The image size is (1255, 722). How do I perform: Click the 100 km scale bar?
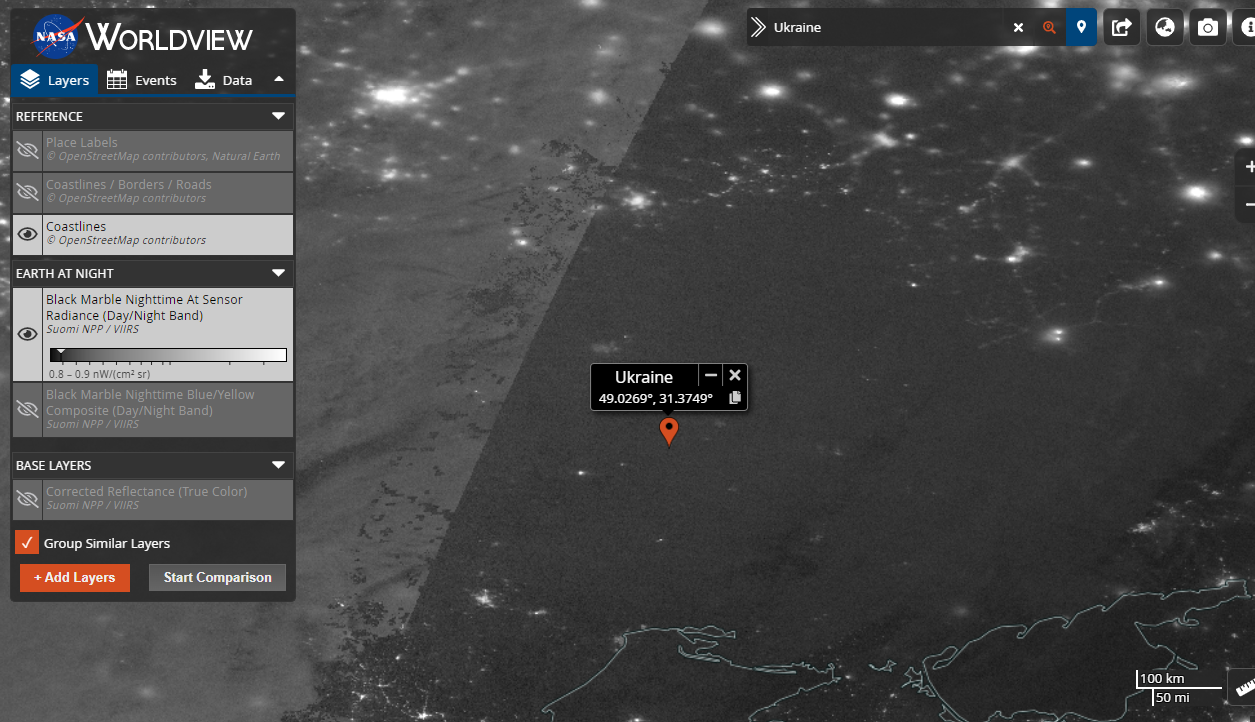click(x=1180, y=680)
